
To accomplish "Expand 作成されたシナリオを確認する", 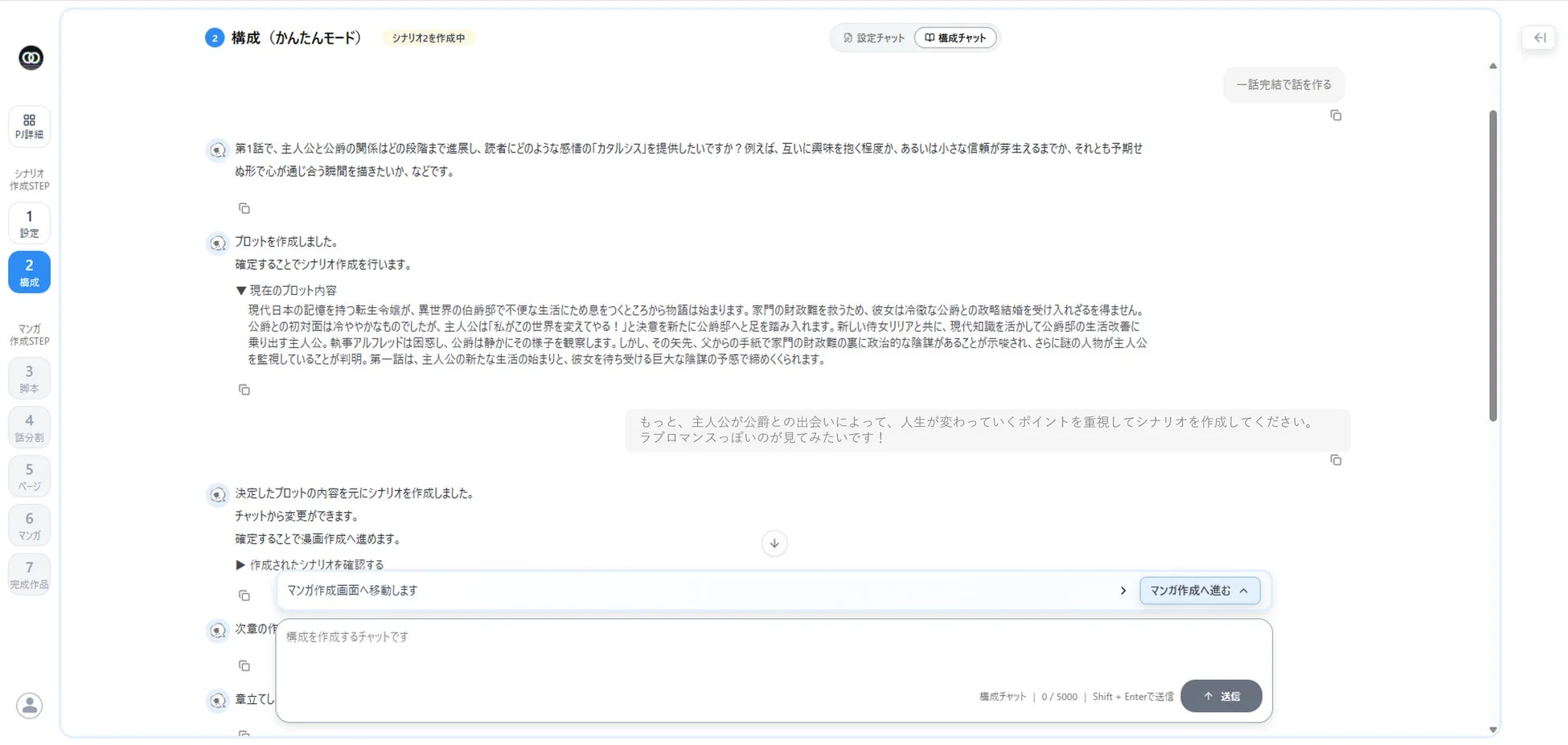I will (x=310, y=565).
